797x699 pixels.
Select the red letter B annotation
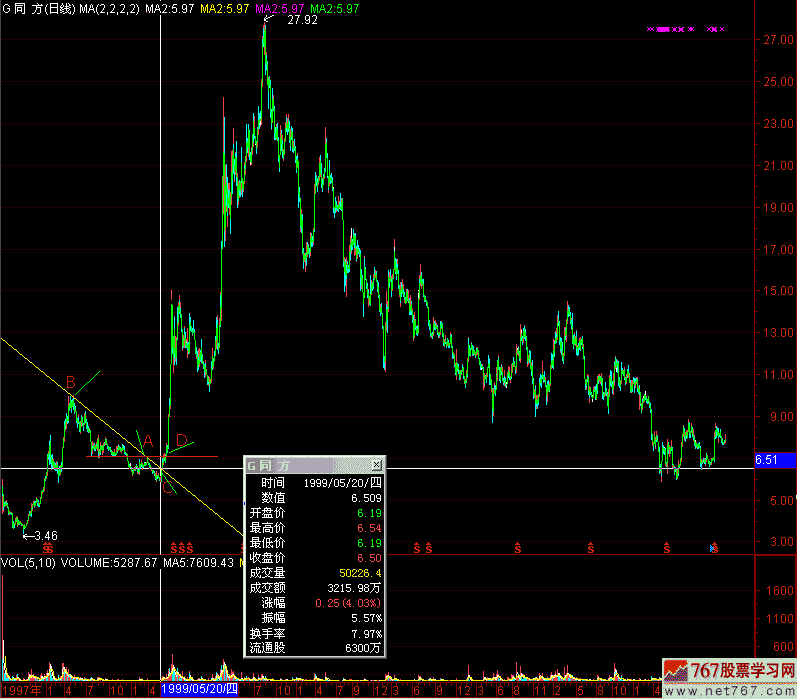tap(71, 382)
